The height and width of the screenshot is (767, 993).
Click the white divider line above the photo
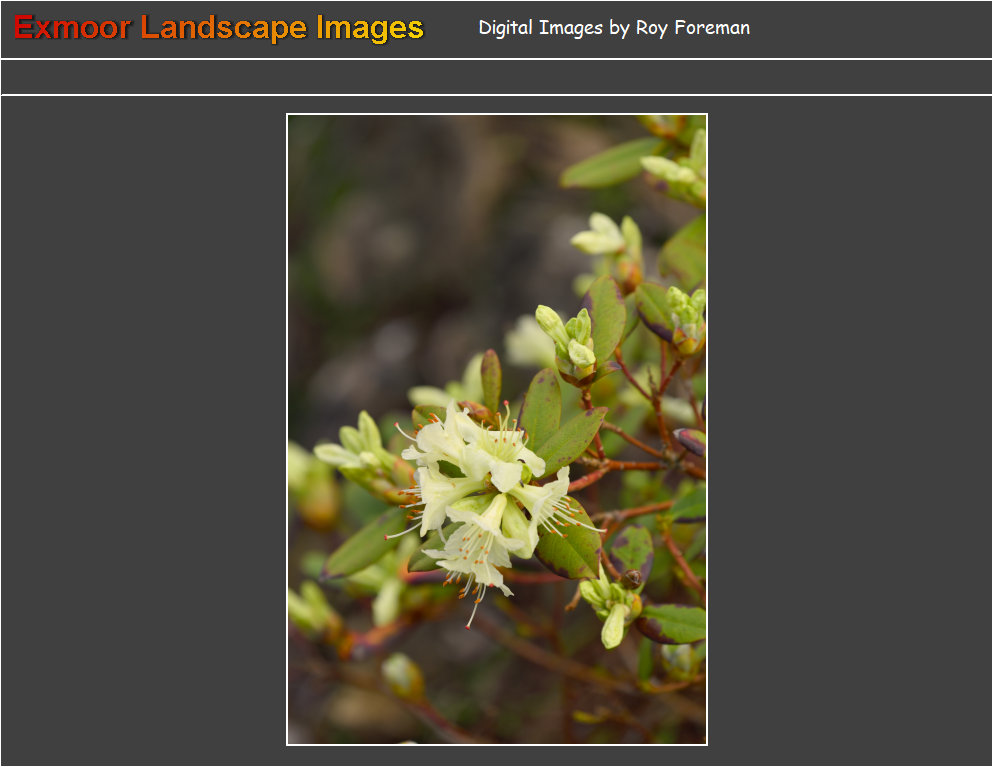pyautogui.click(x=496, y=95)
